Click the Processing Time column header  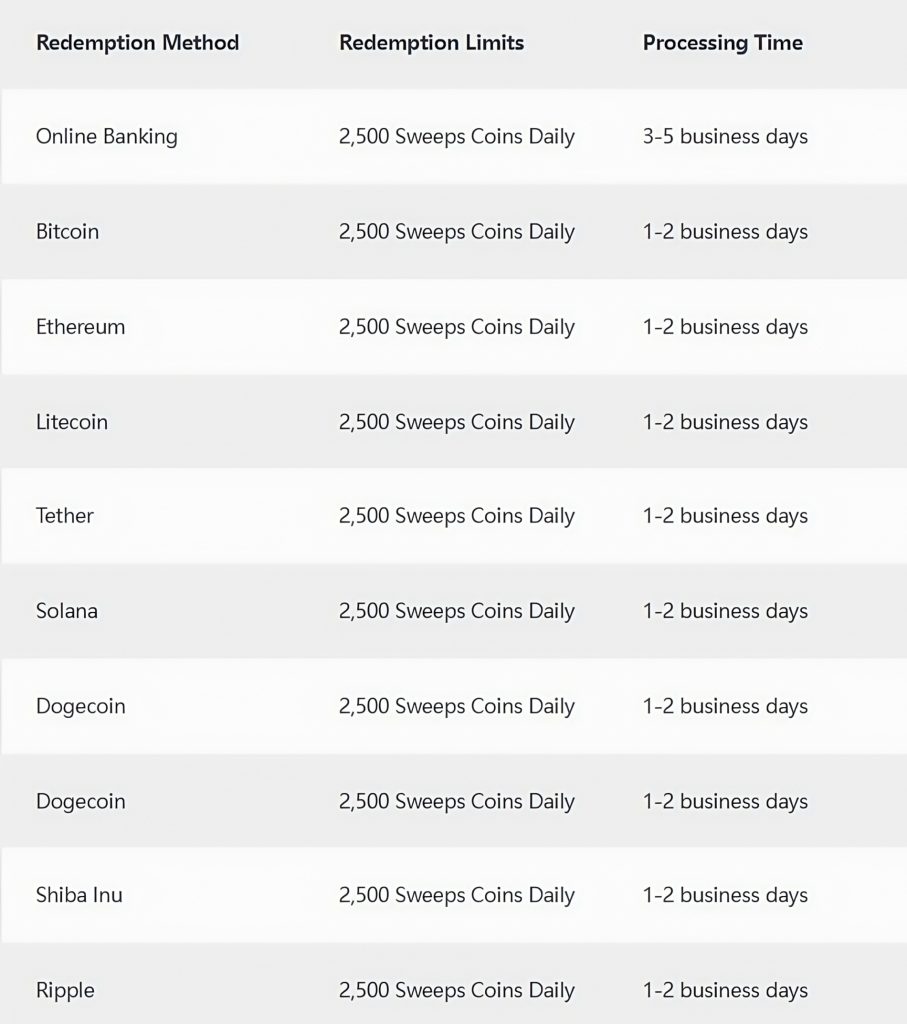(x=723, y=43)
